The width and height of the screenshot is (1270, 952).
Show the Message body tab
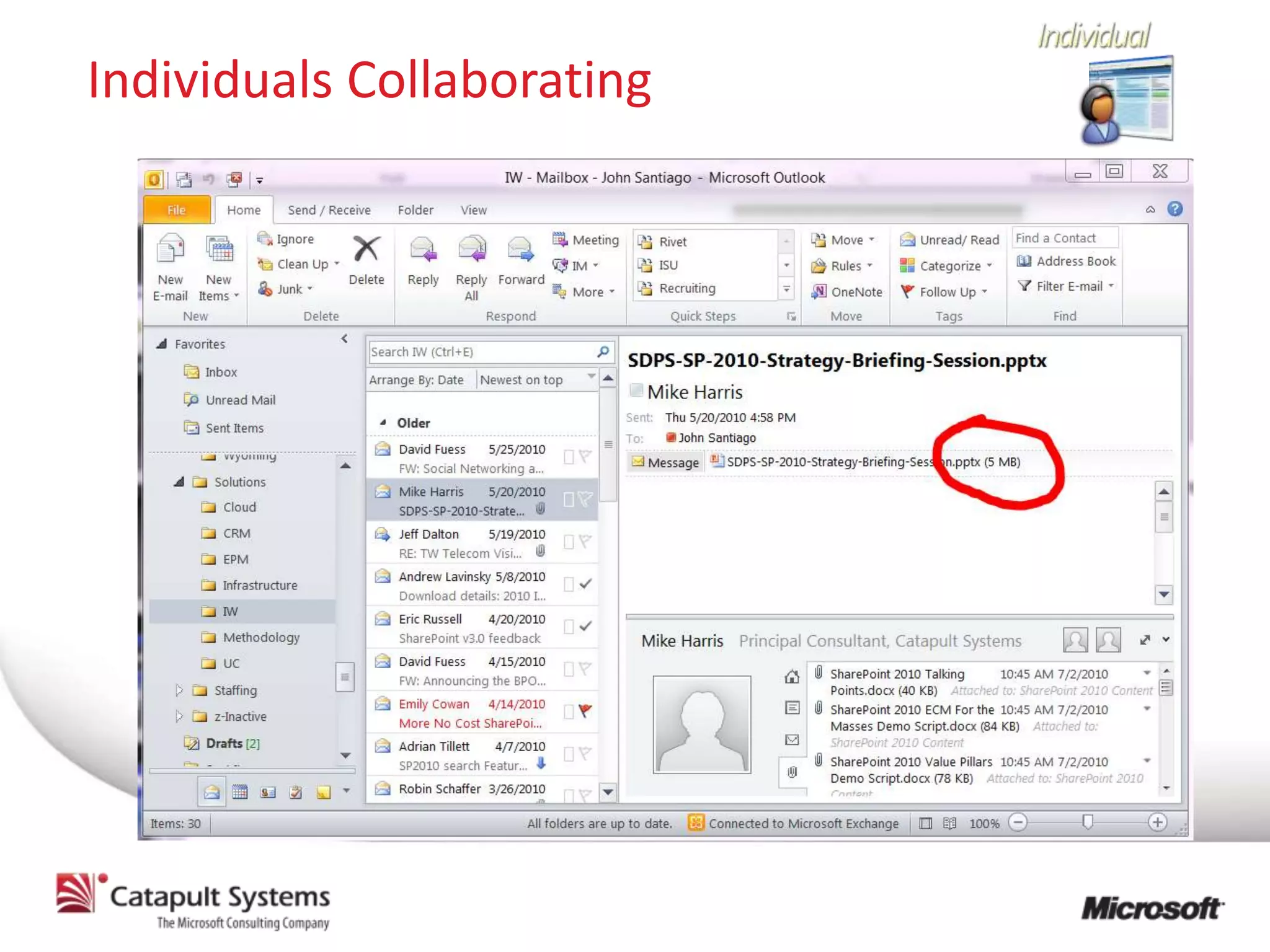(x=666, y=462)
